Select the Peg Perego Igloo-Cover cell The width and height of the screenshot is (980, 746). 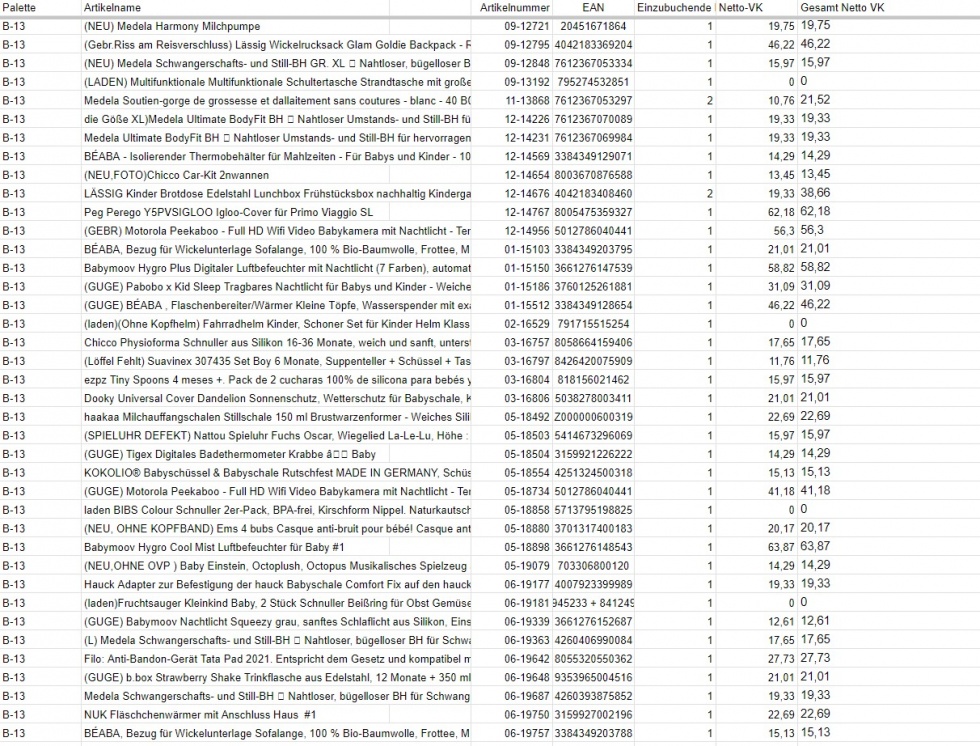(236, 212)
